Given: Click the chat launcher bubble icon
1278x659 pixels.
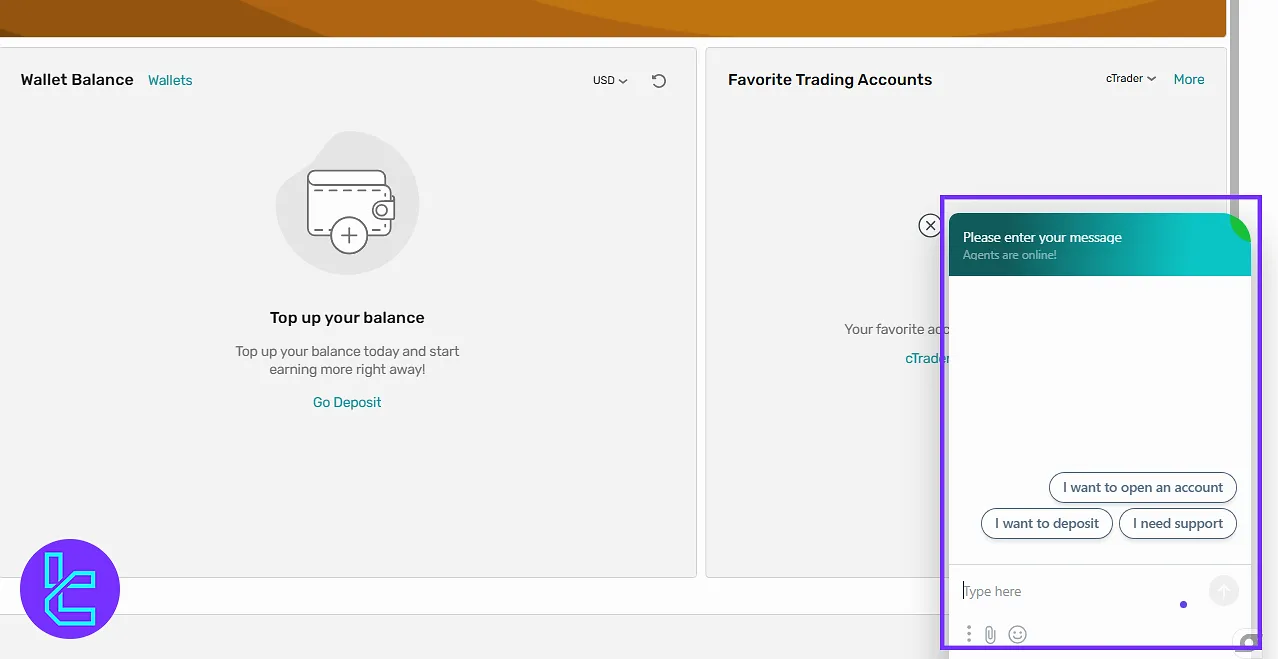Looking at the screenshot, I should coord(1247,643).
